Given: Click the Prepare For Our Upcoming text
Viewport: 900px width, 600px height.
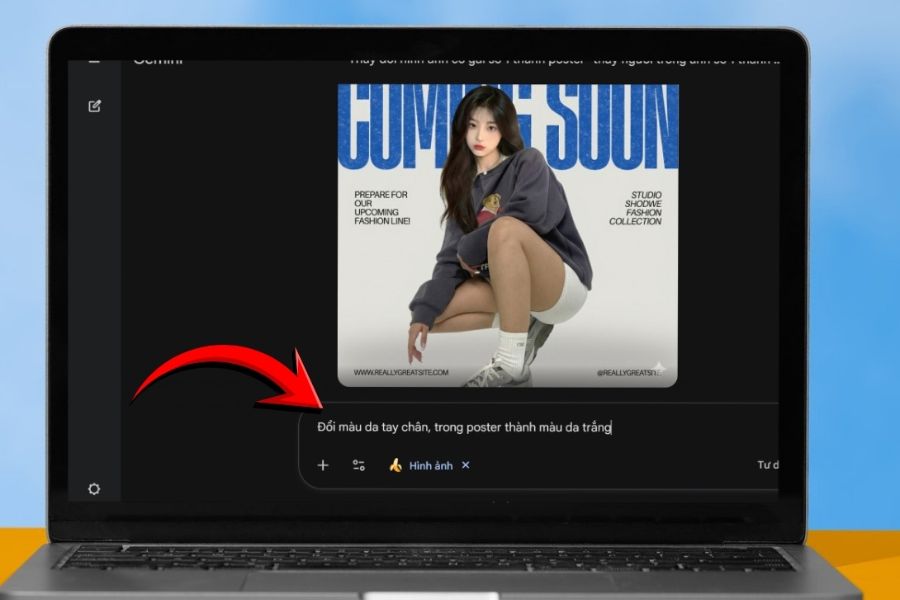Looking at the screenshot, I should click(x=381, y=208).
